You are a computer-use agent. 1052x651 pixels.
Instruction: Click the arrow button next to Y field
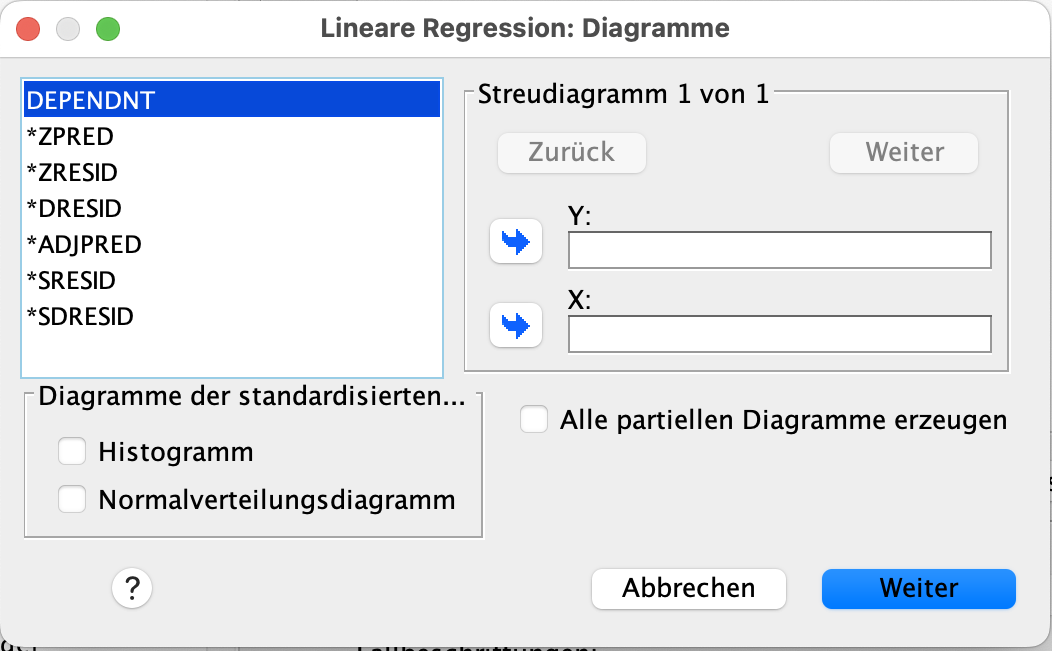(515, 243)
